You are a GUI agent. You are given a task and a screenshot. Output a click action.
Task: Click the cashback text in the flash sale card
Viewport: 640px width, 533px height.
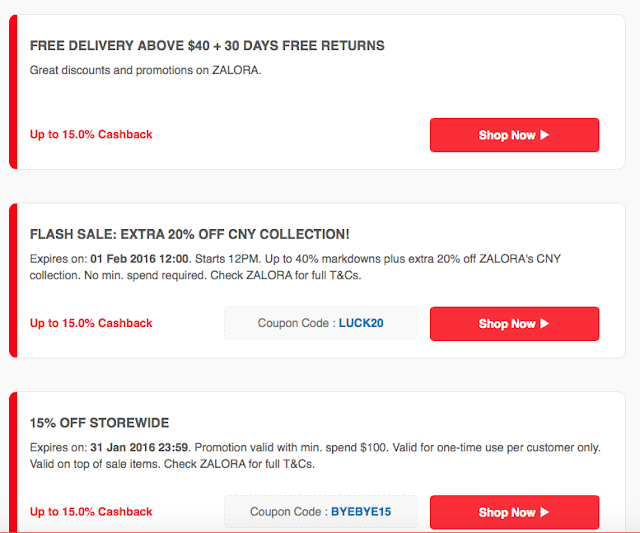click(x=91, y=323)
